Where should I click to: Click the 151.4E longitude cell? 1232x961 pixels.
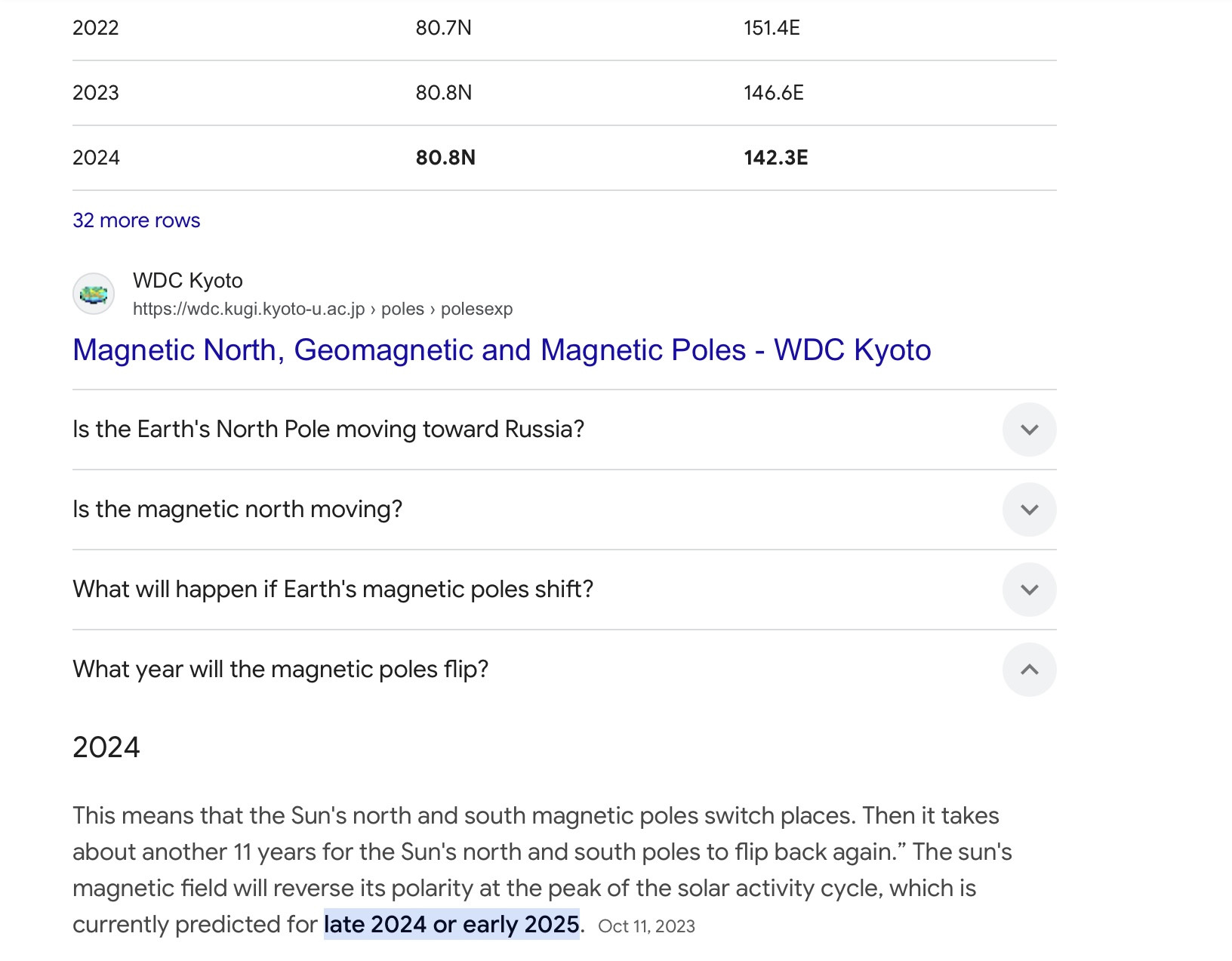coord(772,28)
